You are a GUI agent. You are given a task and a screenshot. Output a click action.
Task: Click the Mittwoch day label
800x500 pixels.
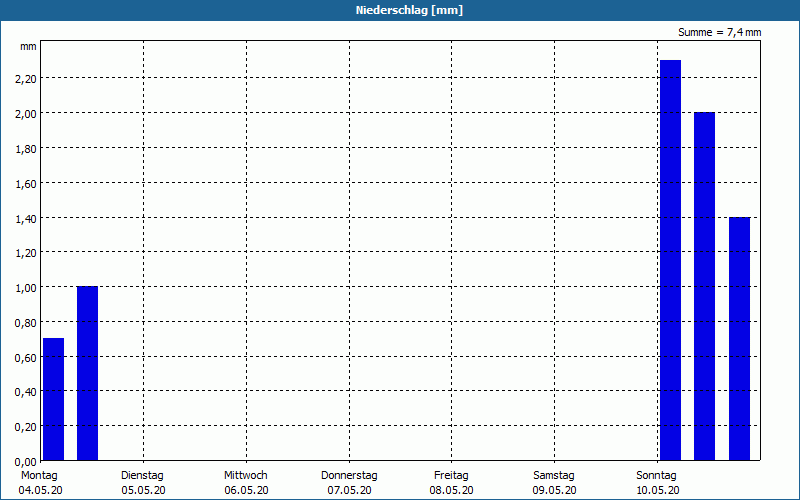[x=245, y=476]
